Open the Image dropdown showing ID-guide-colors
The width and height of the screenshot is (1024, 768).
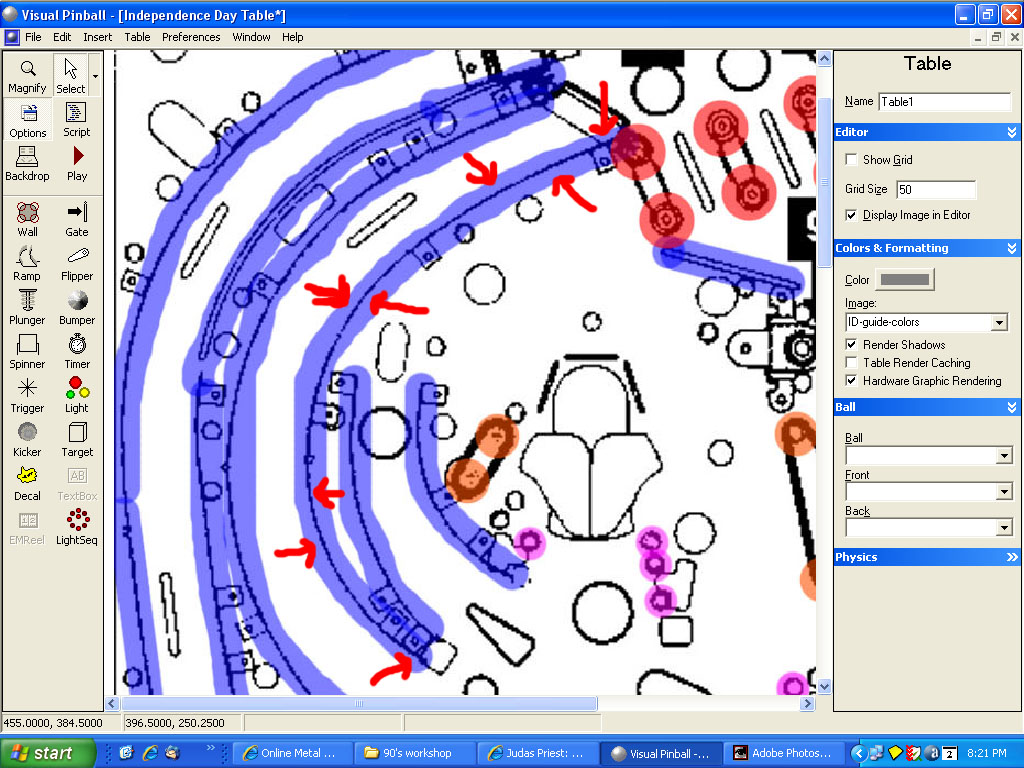[x=998, y=323]
